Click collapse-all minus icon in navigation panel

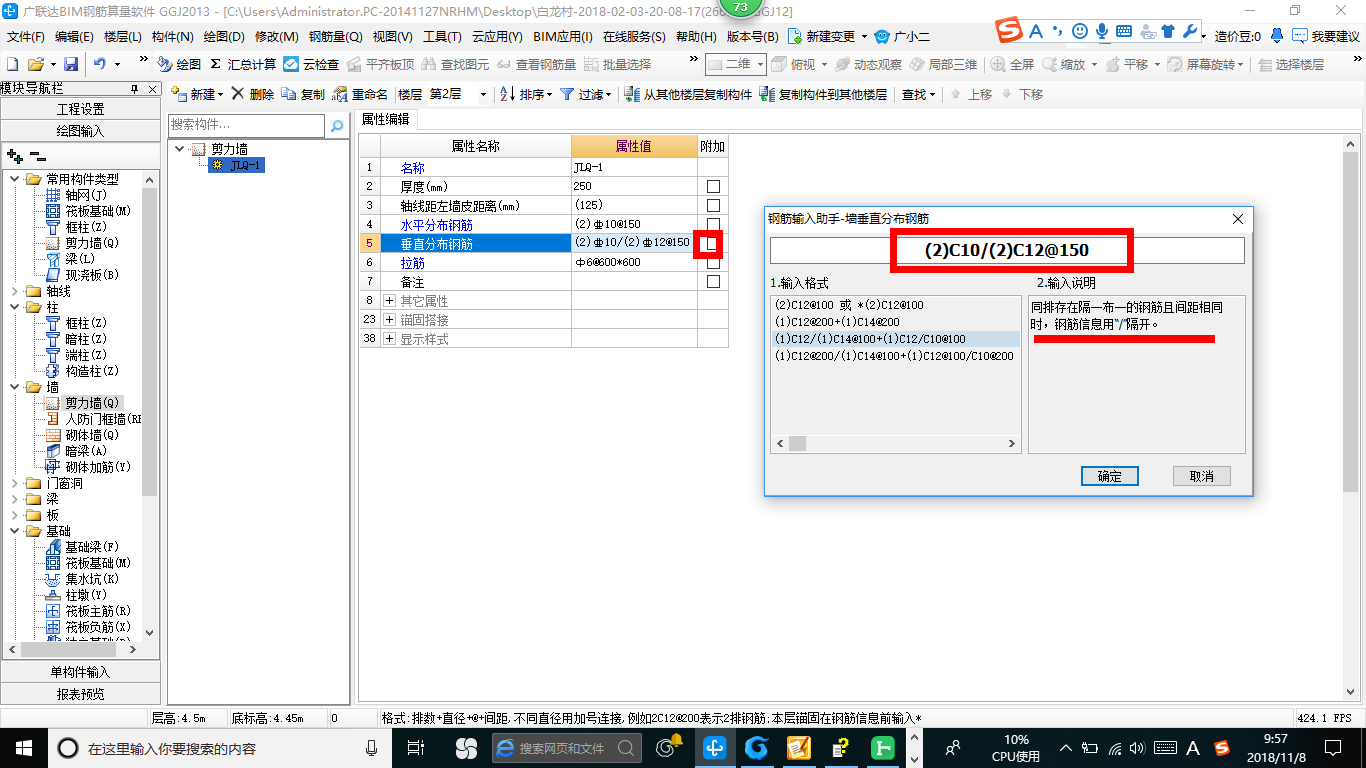[37, 156]
